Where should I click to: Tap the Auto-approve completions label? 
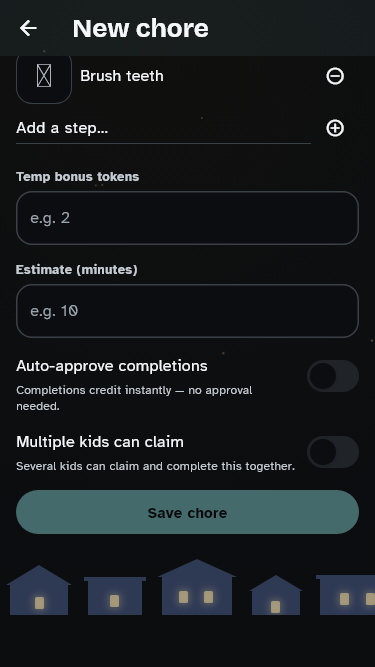point(112,366)
